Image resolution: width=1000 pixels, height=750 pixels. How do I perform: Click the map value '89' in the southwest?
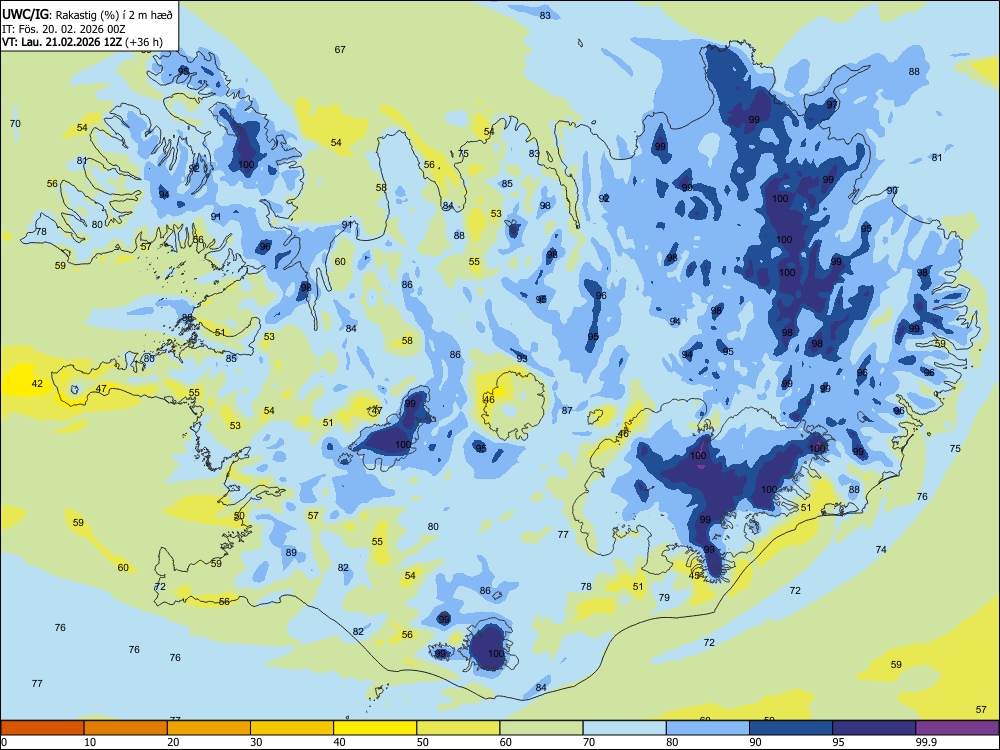[291, 552]
